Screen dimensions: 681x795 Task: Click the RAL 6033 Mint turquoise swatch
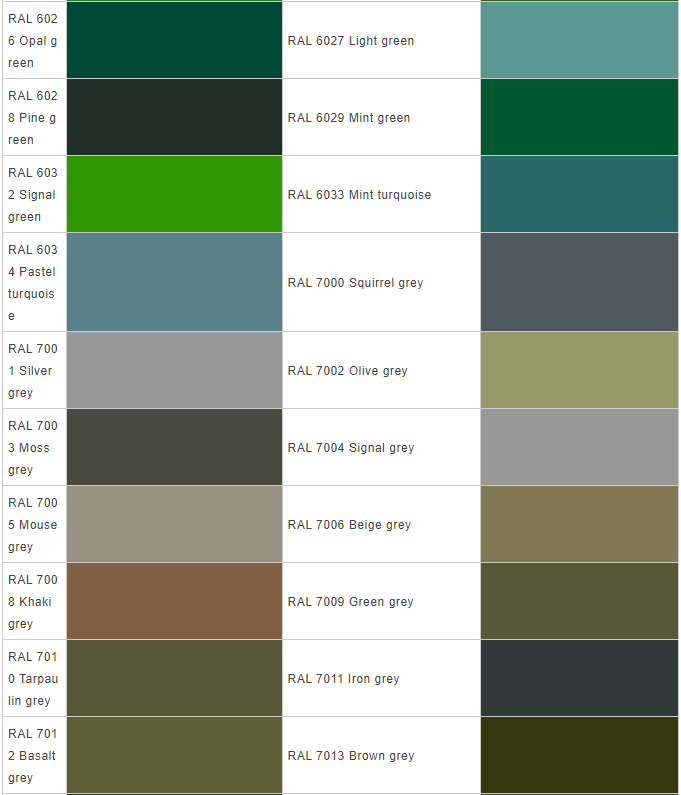point(579,194)
